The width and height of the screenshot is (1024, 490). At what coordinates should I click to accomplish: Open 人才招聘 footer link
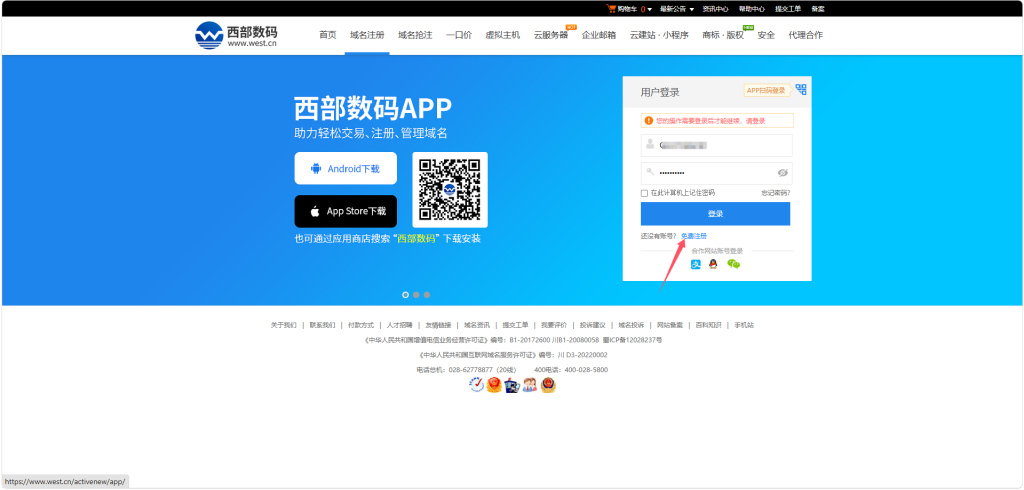coord(399,325)
